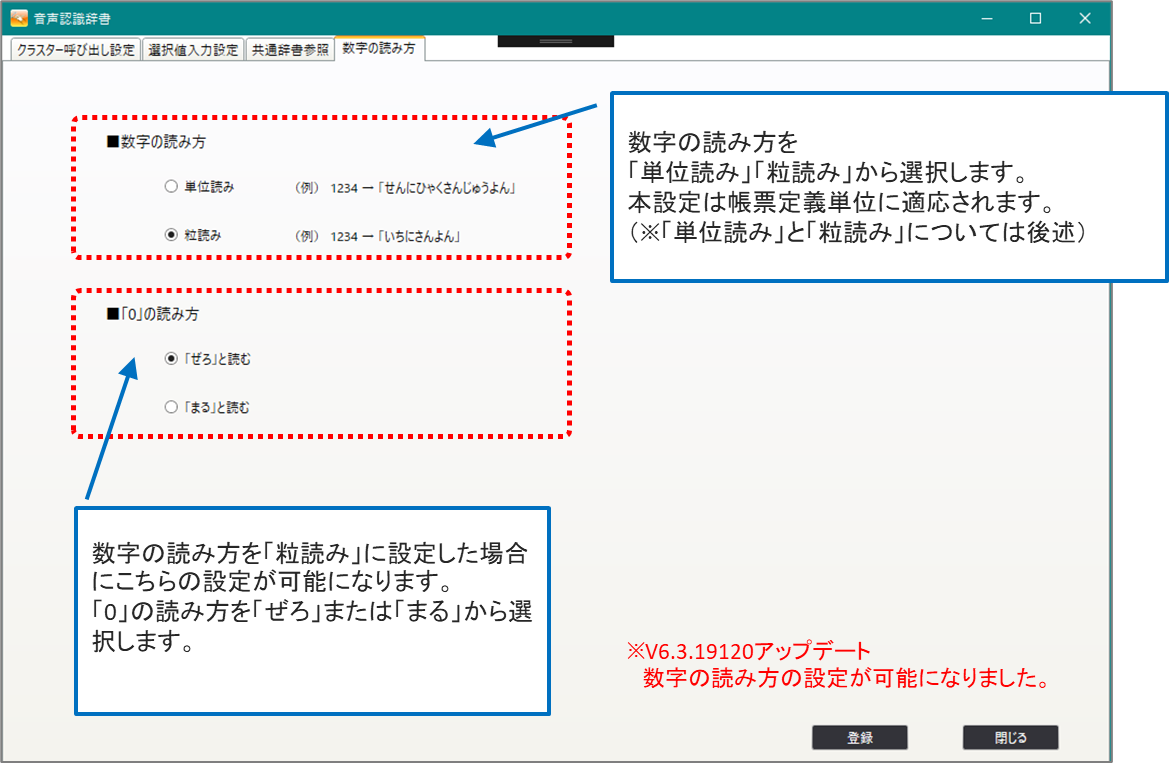1169x763 pixels.
Task: Open the クラスター呼び出し設定 tab
Action: pos(75,50)
